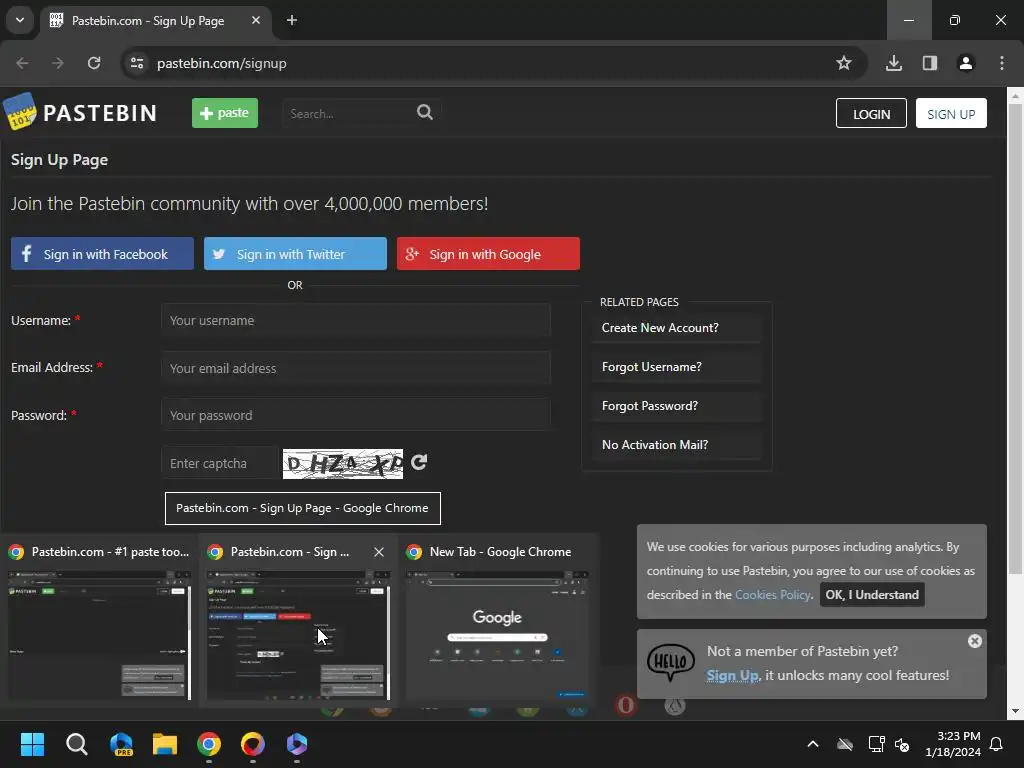Focus the Enter captcha field

220,463
